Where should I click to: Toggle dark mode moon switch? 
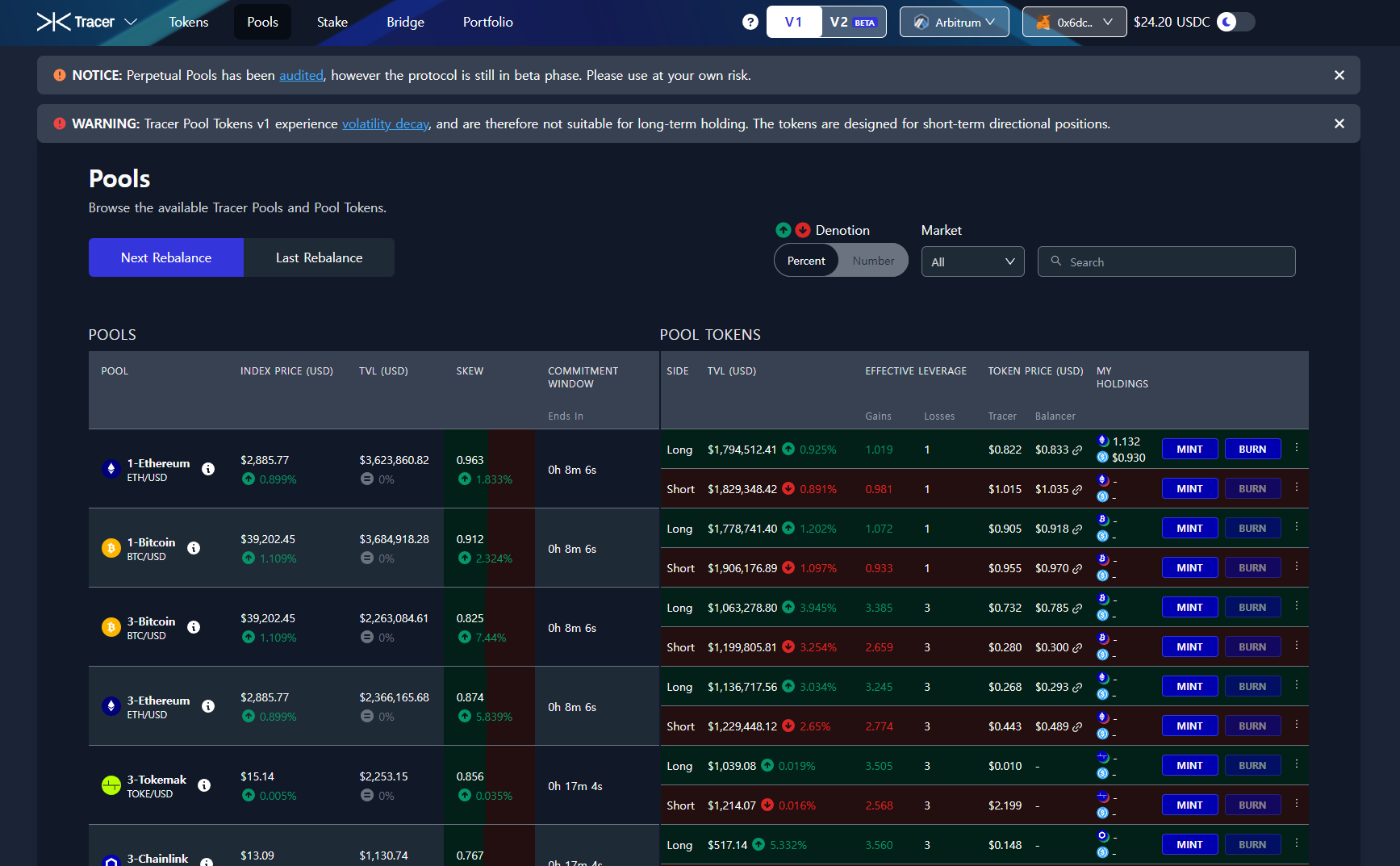point(1236,22)
